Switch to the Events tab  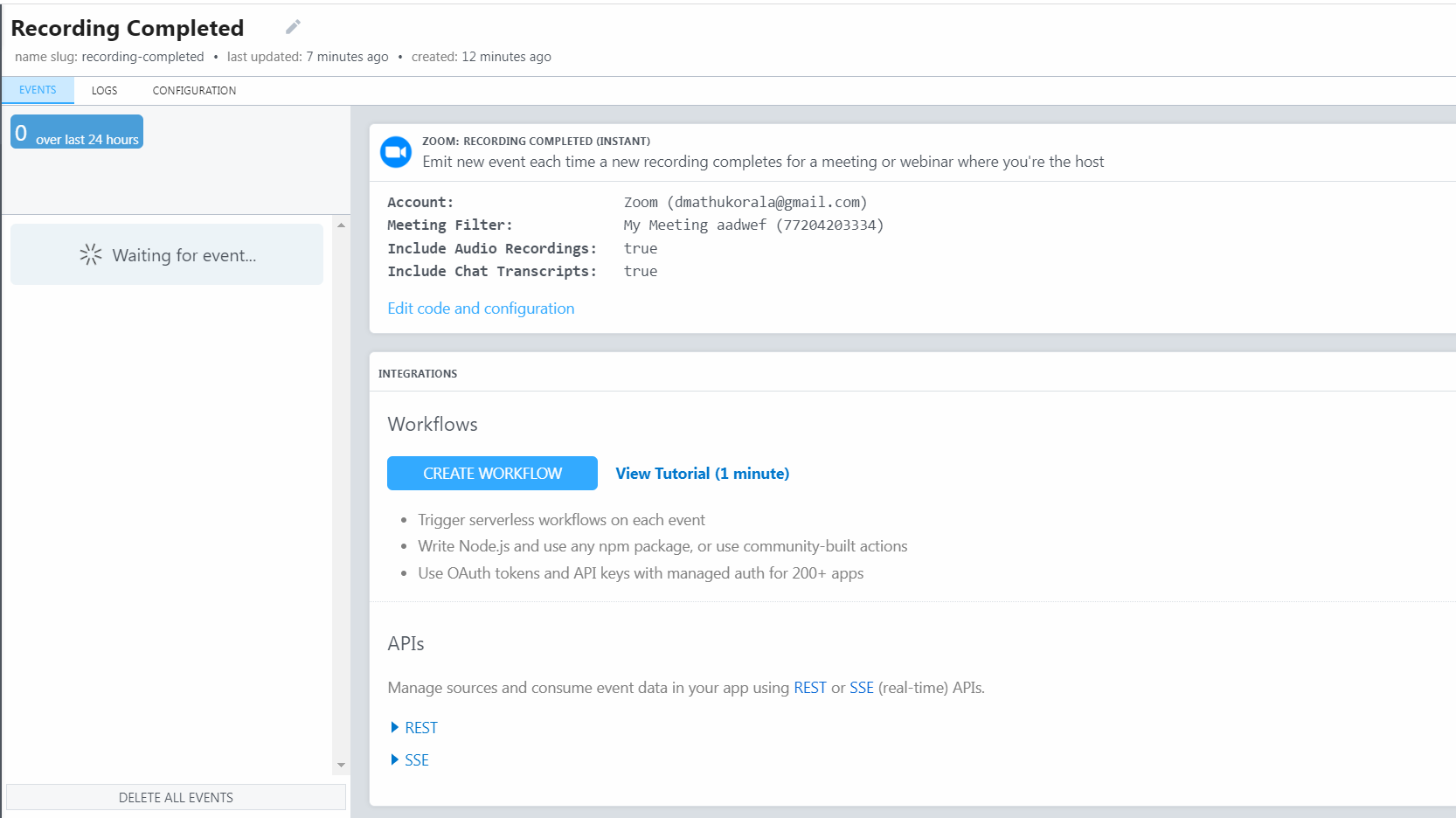point(38,90)
